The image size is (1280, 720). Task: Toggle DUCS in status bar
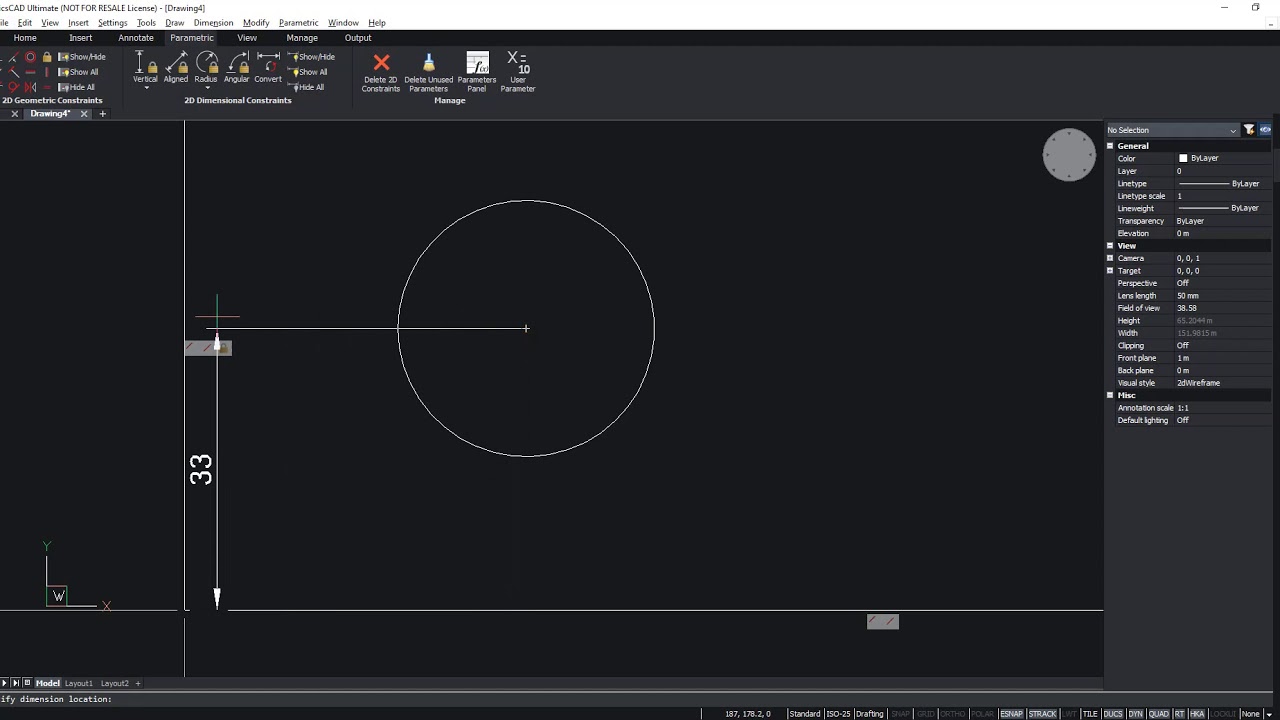[x=1112, y=714]
